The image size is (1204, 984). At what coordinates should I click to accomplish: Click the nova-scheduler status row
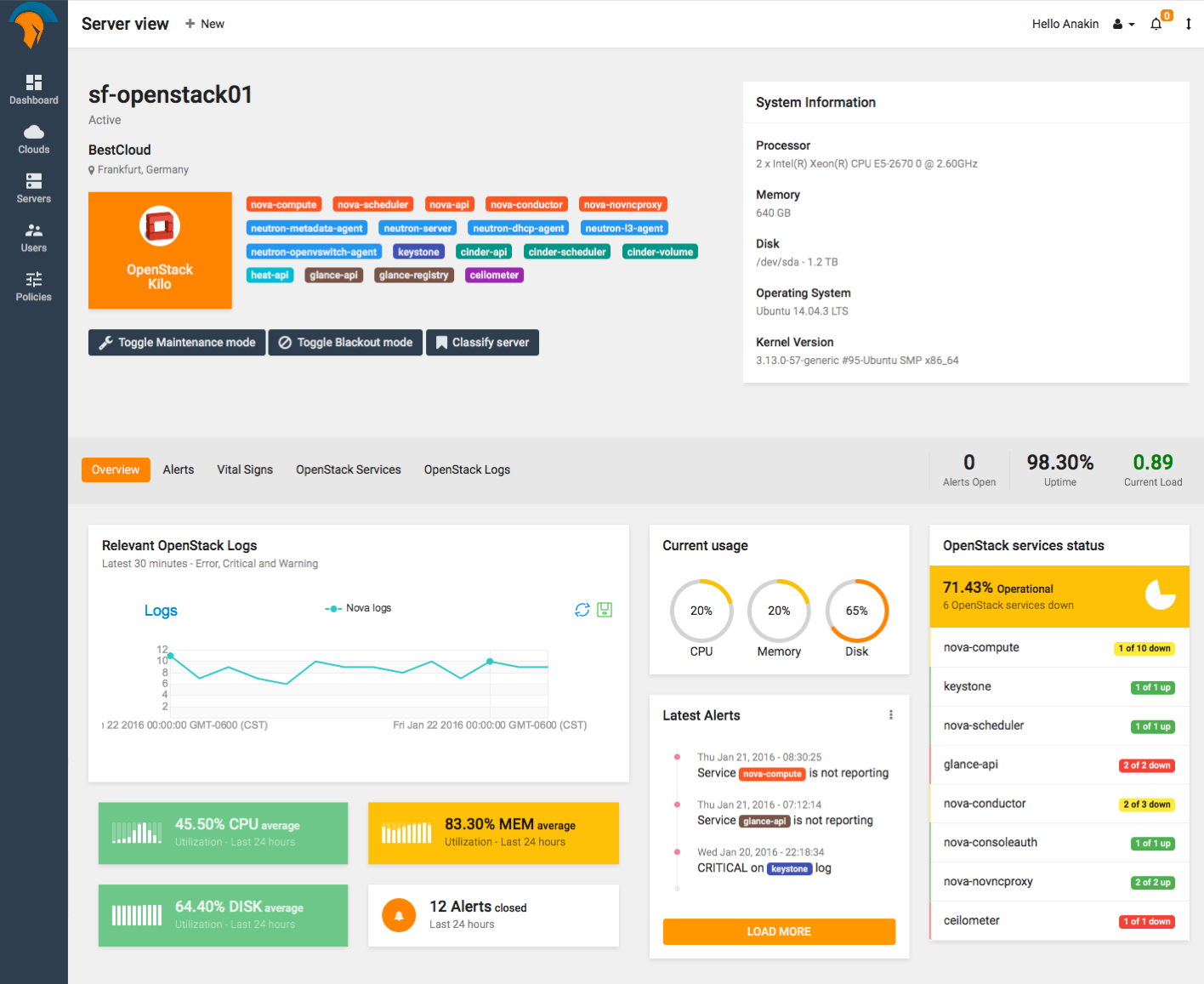(1059, 725)
